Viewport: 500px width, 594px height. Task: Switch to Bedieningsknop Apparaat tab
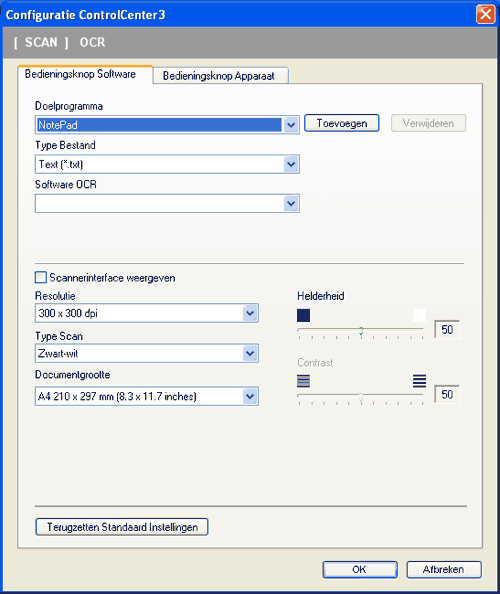221,75
